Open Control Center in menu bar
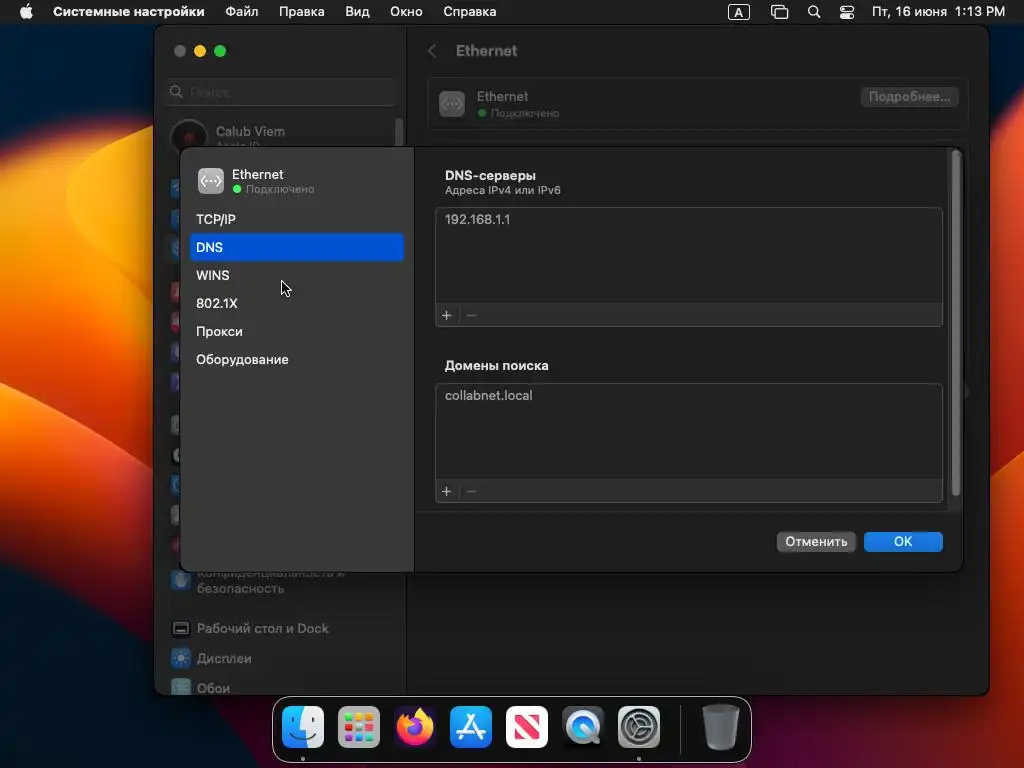Image resolution: width=1024 pixels, height=768 pixels. [x=847, y=12]
